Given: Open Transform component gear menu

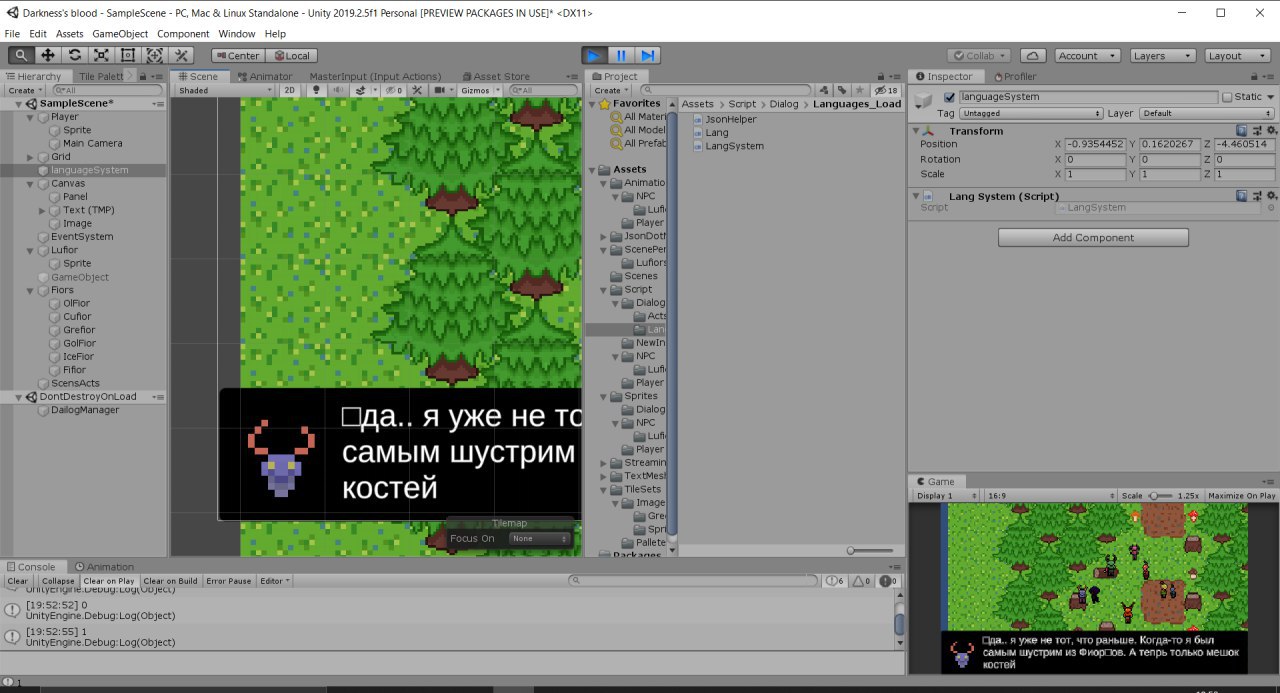Looking at the screenshot, I should pyautogui.click(x=1271, y=130).
